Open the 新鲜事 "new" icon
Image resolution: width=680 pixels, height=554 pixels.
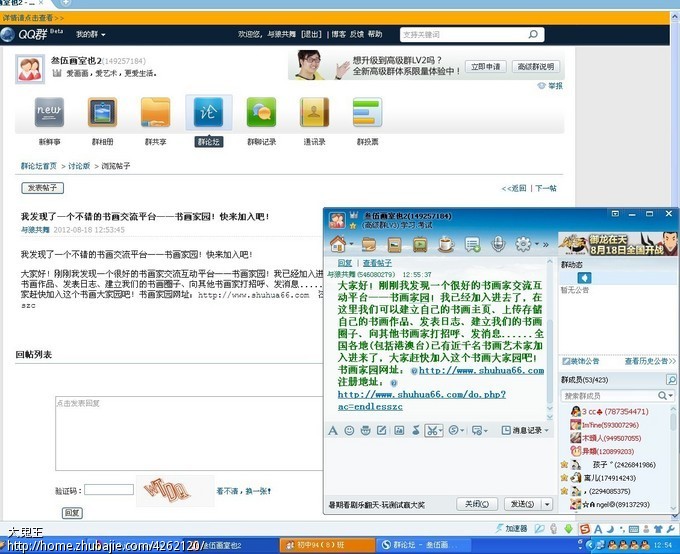49,112
